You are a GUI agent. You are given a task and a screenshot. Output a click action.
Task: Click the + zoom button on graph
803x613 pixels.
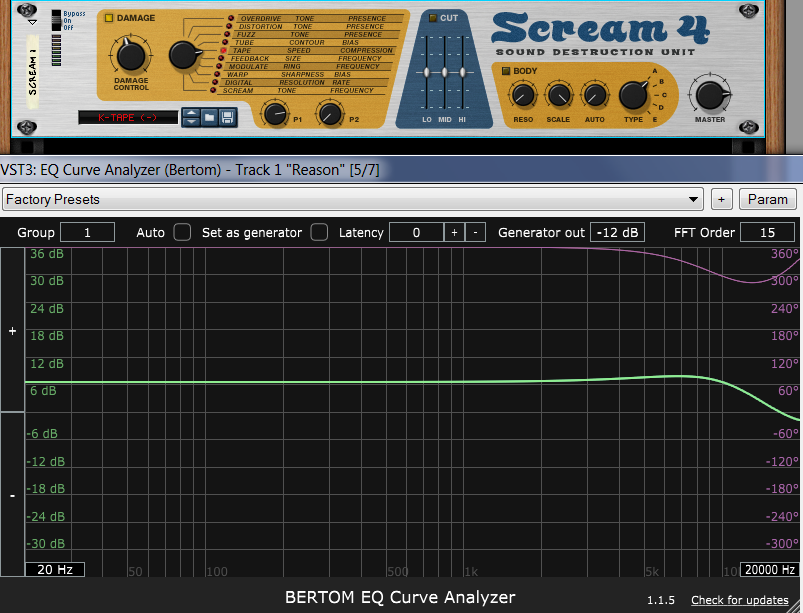coord(12,331)
